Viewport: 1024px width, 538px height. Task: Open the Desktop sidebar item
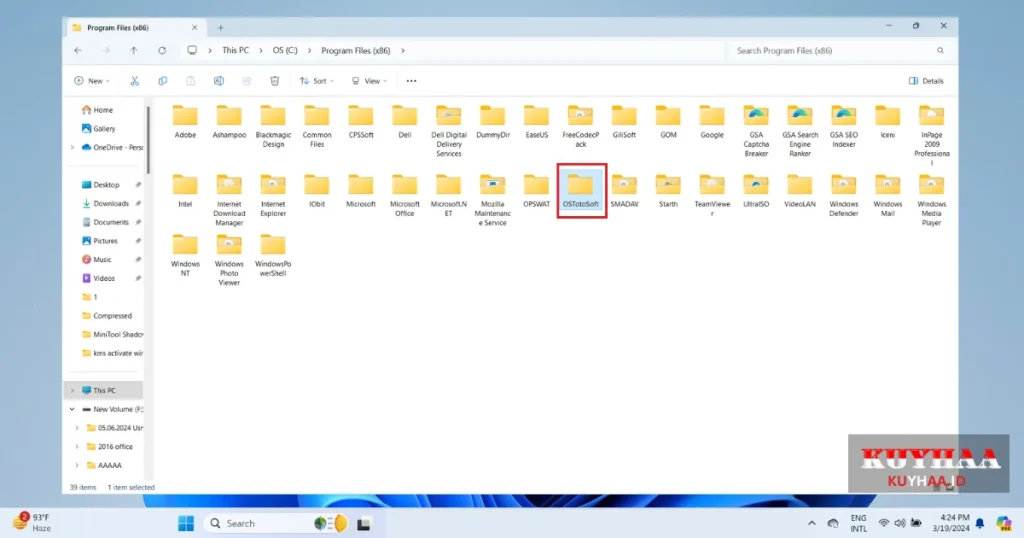click(x=101, y=185)
